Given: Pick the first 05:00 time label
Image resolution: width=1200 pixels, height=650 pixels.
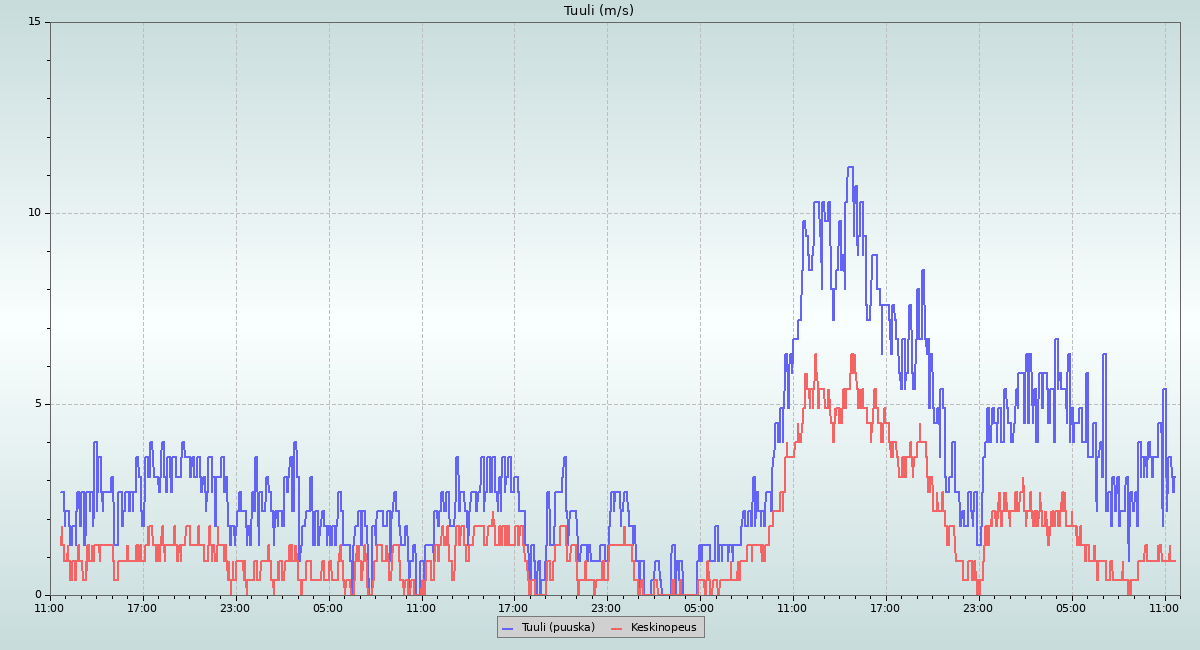Looking at the screenshot, I should pos(328,608).
